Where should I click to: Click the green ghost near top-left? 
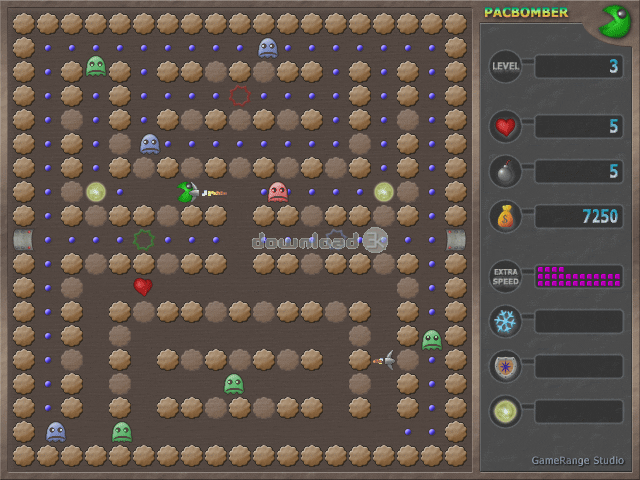96,66
